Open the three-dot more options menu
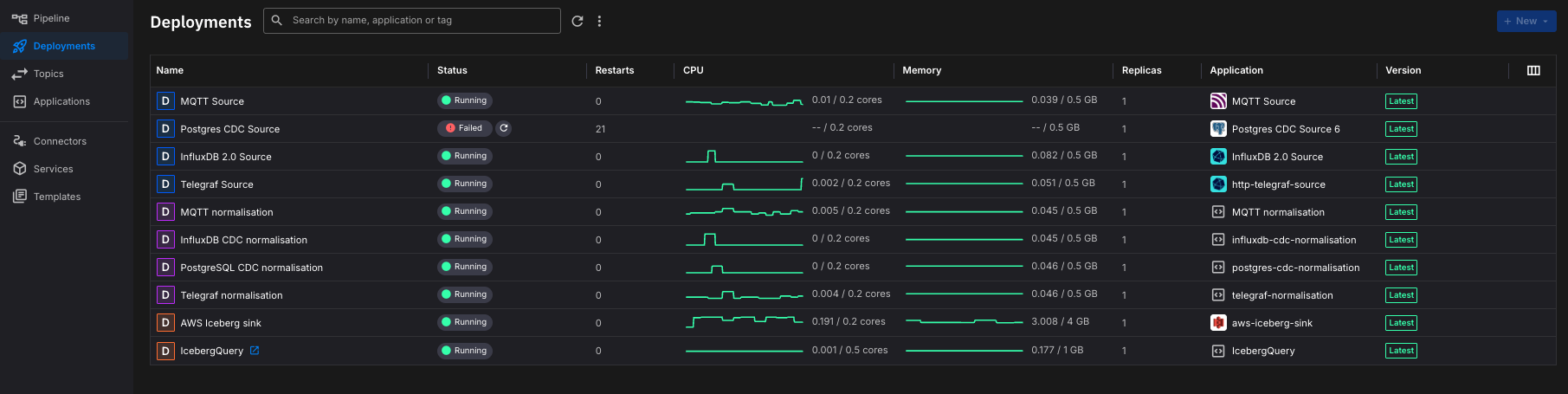This screenshot has width=1568, height=394. (599, 21)
